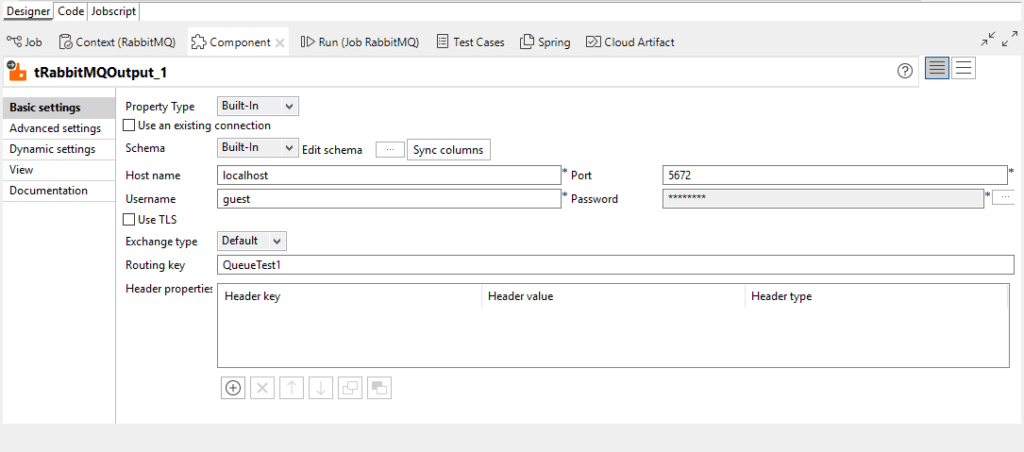Click Routing key field QueueTest1

click(615, 265)
